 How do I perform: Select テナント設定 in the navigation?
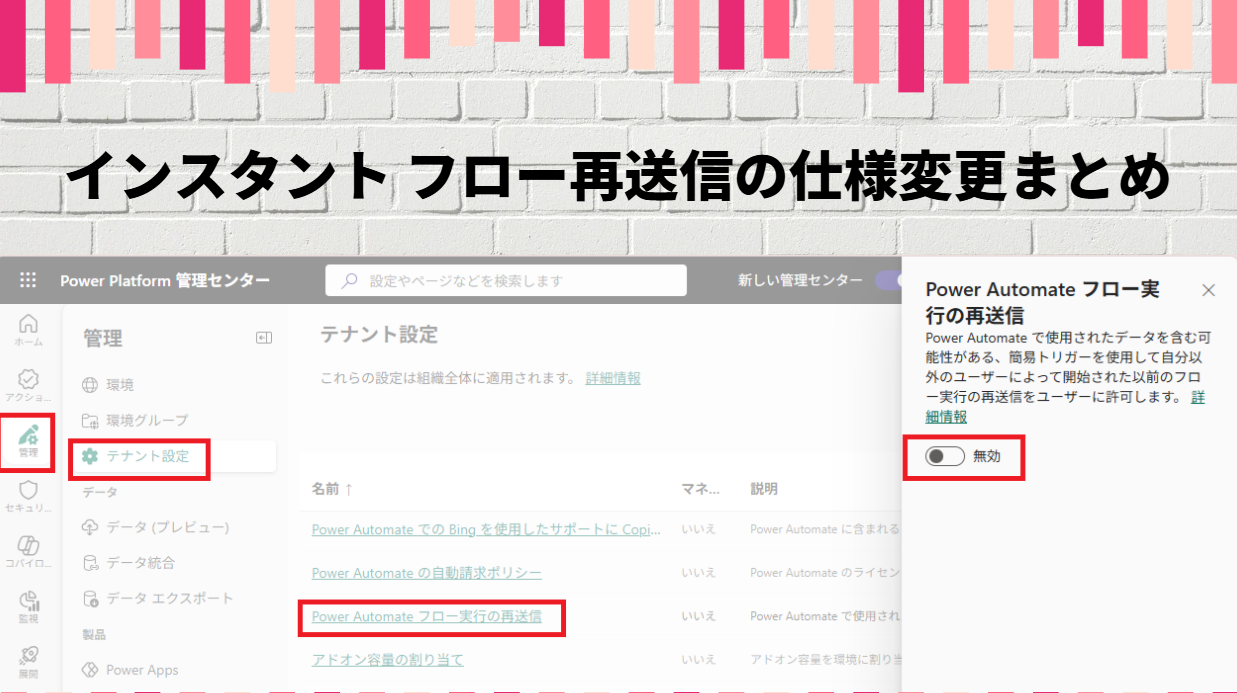[x=147, y=456]
